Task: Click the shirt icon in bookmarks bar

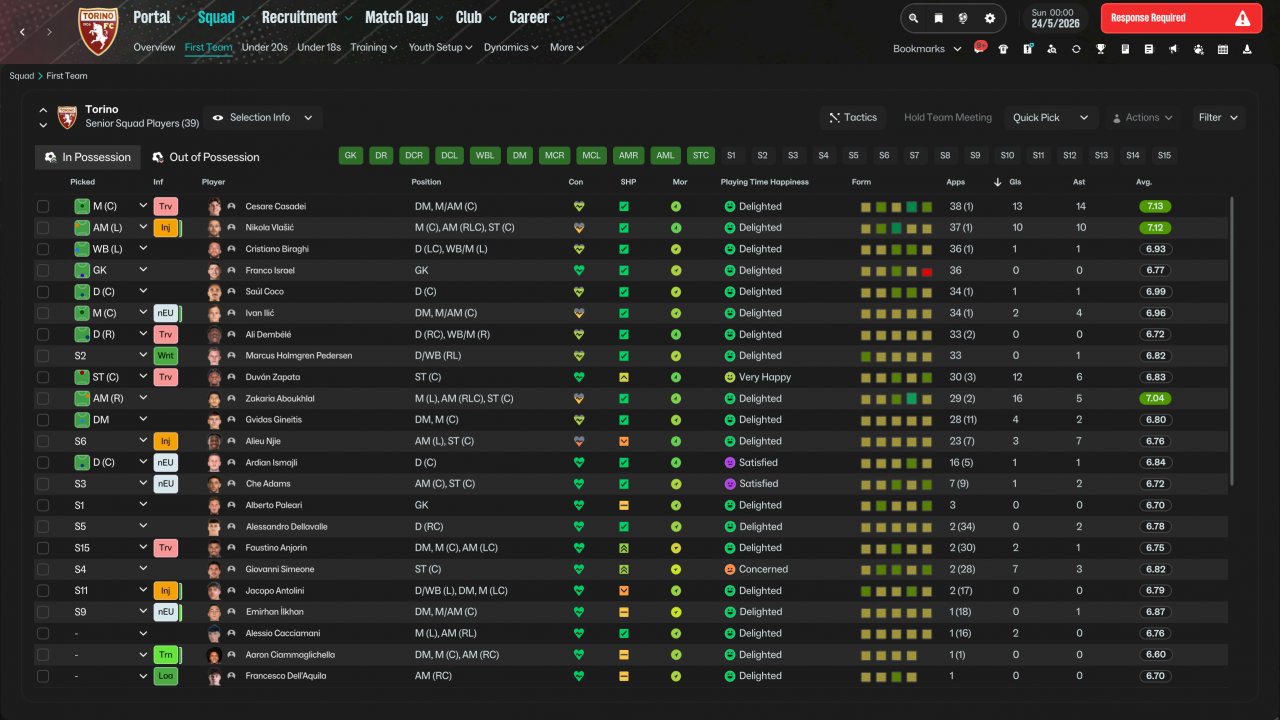Action: click(1003, 49)
